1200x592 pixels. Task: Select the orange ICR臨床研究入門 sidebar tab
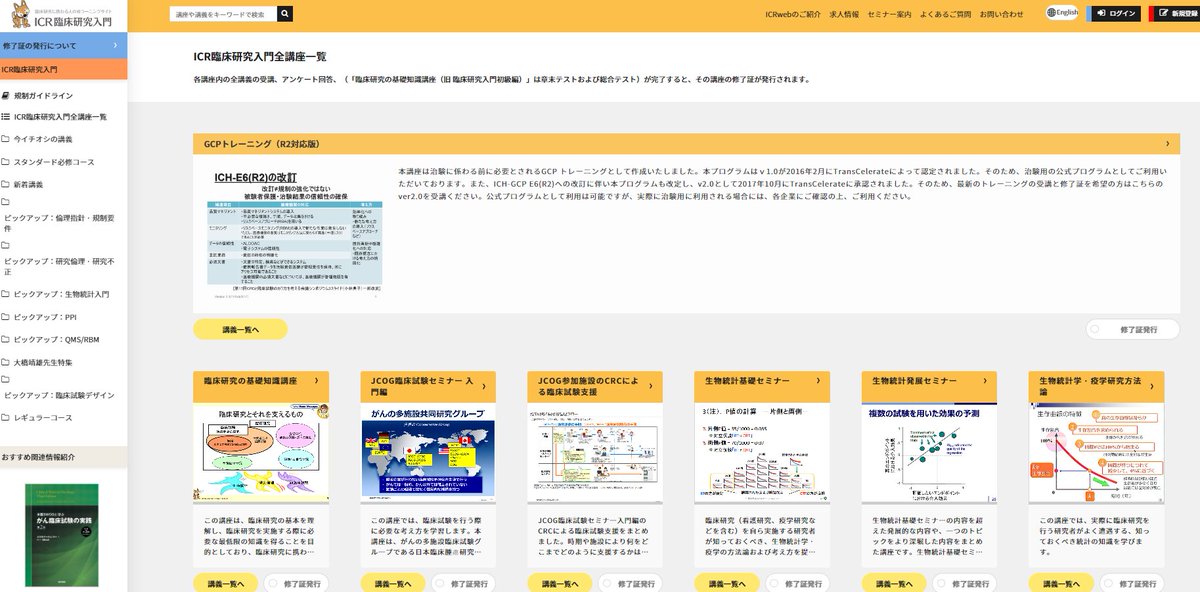(64, 69)
